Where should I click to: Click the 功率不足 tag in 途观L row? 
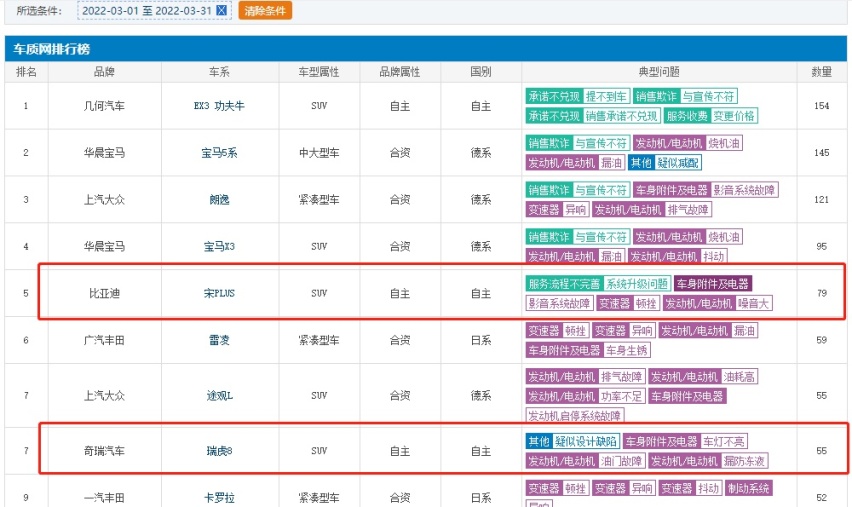pyautogui.click(x=622, y=396)
